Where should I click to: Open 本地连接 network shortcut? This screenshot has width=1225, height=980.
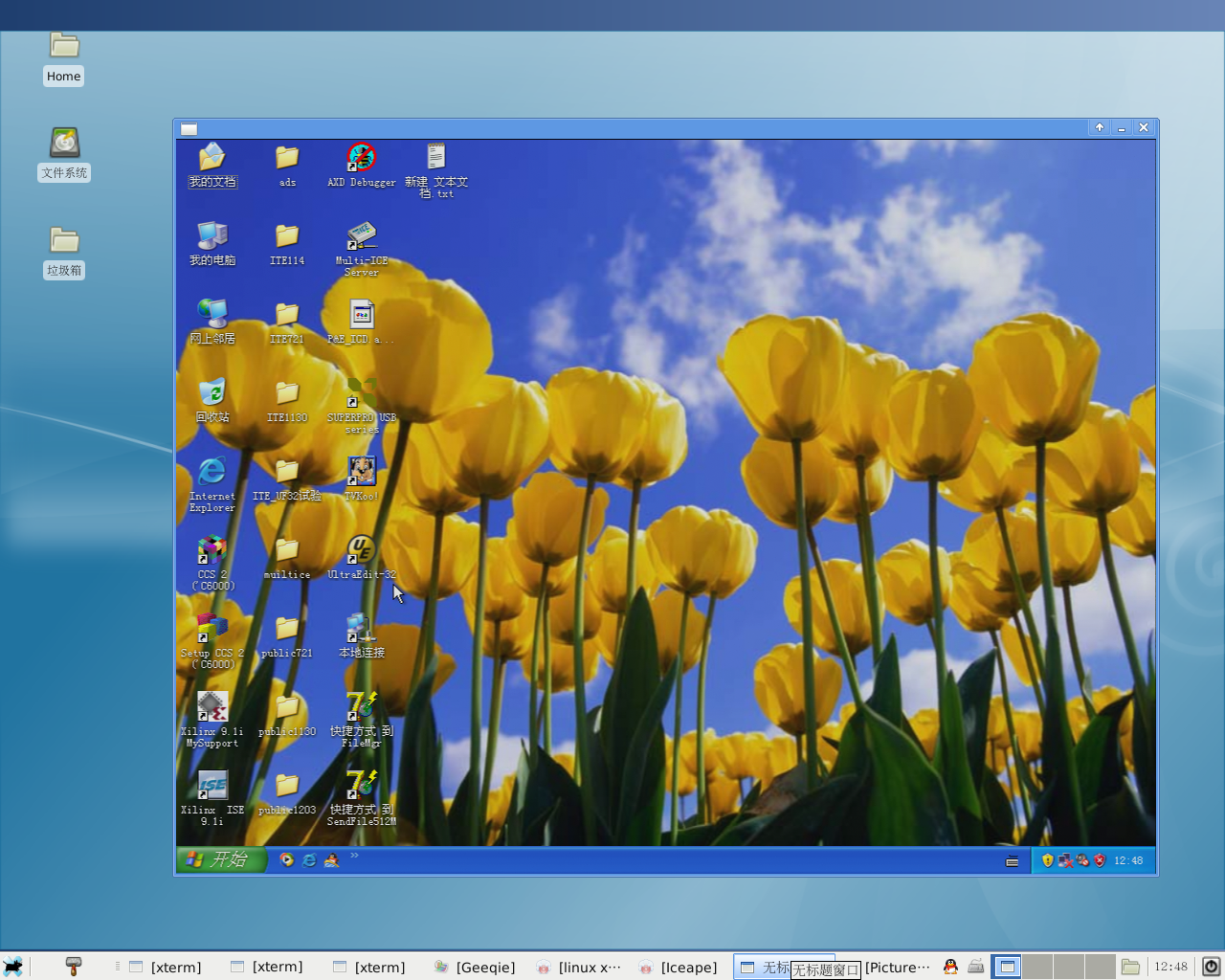coord(361,635)
